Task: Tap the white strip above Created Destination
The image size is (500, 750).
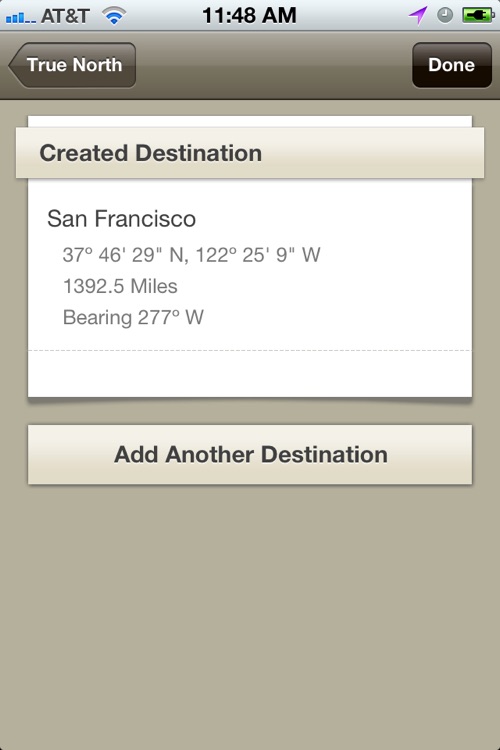Action: click(250, 121)
